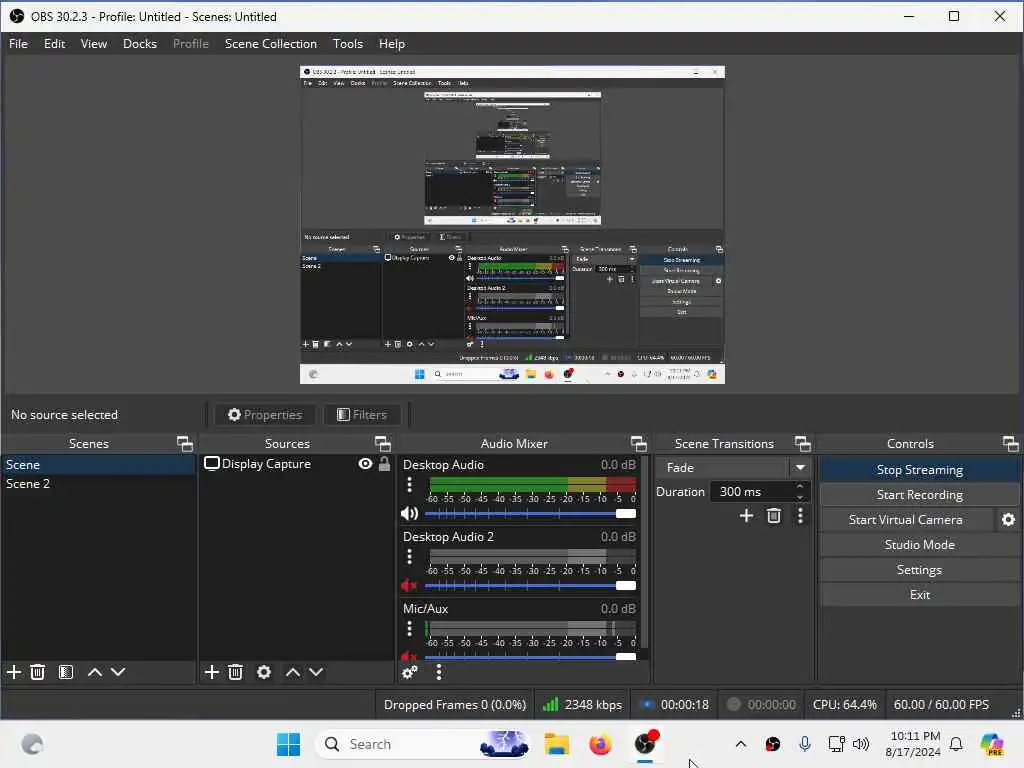This screenshot has height=768, width=1024.
Task: Open the Help menu
Action: point(392,44)
